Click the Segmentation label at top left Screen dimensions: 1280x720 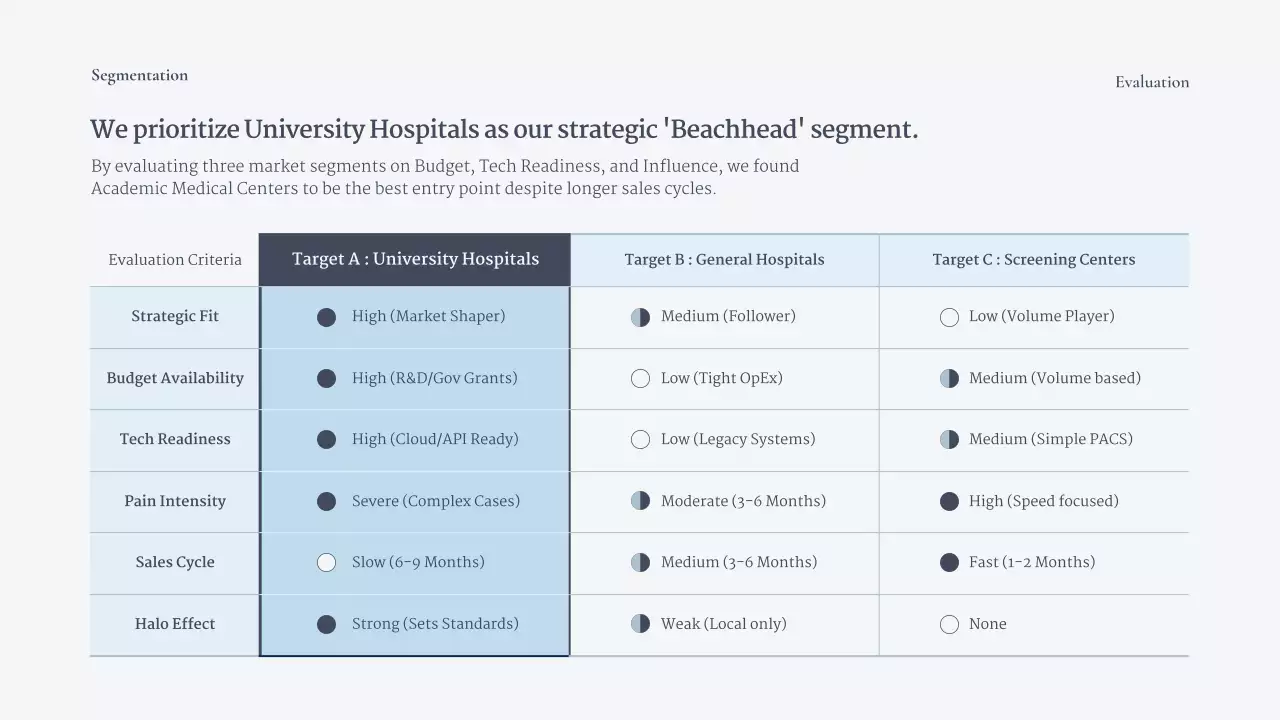(x=139, y=76)
